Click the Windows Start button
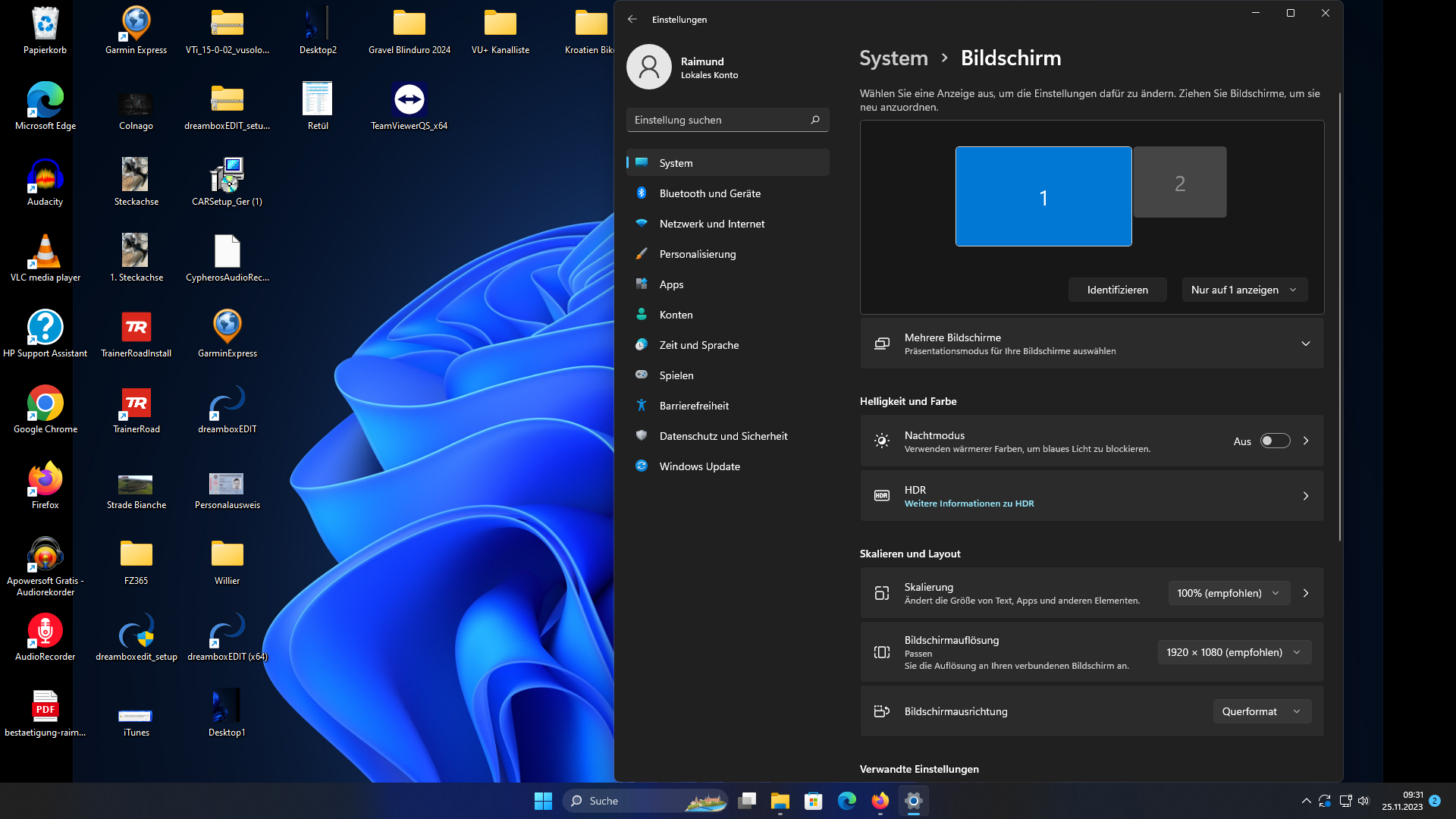This screenshot has height=819, width=1456. point(543,801)
